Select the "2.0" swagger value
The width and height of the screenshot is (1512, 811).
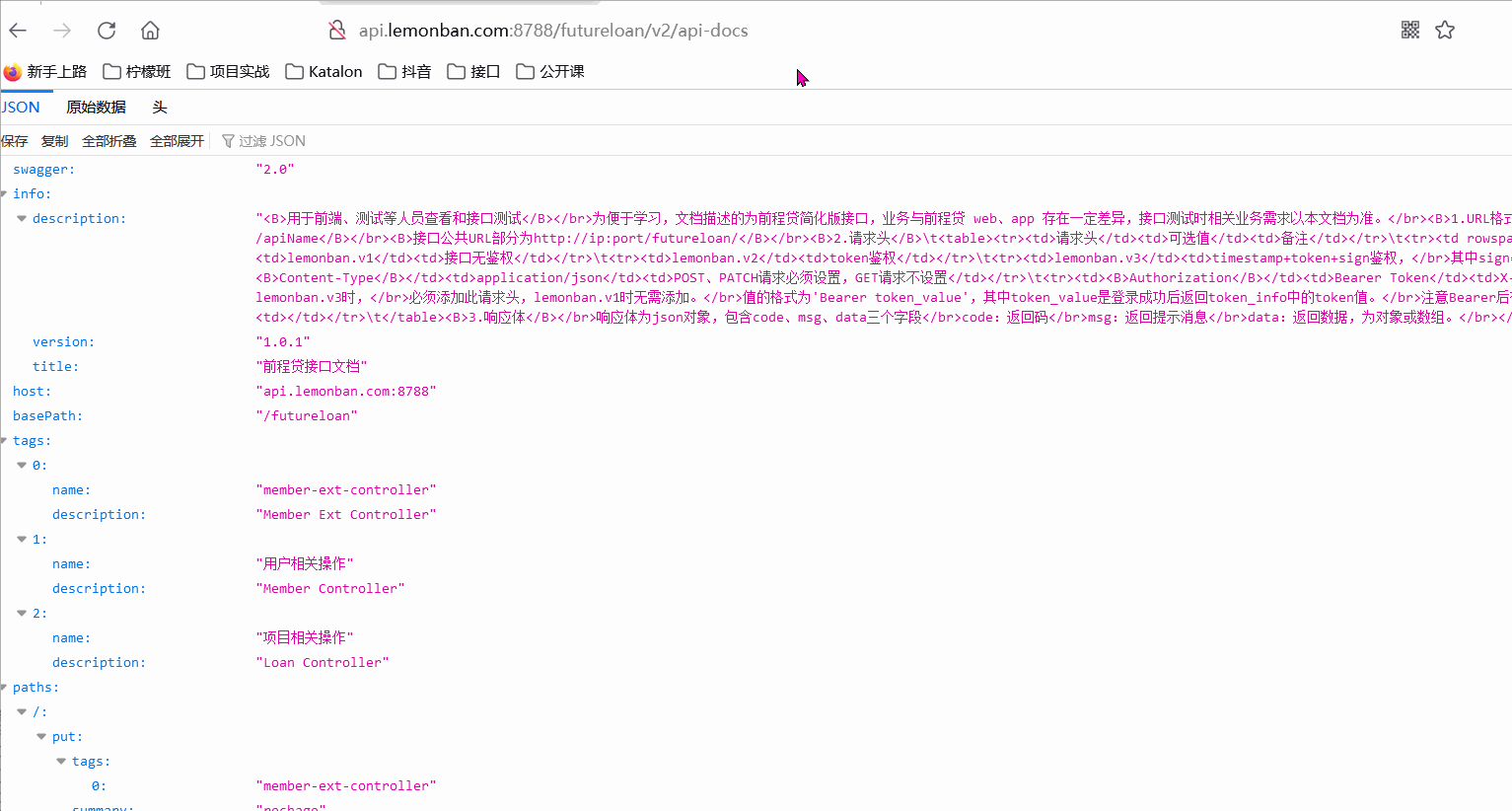275,170
